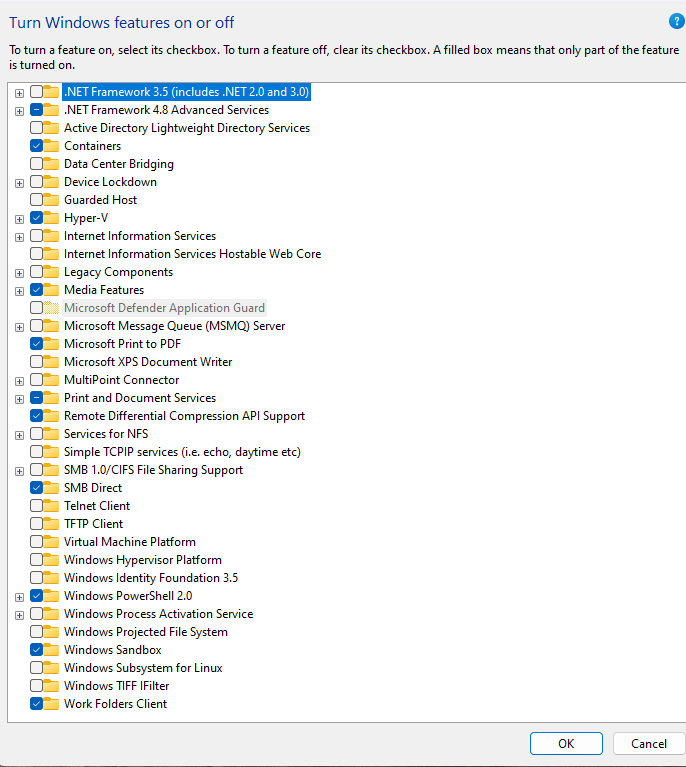The image size is (686, 767).
Task: Select the Remote Differential Compression API Support row
Action: tap(184, 416)
